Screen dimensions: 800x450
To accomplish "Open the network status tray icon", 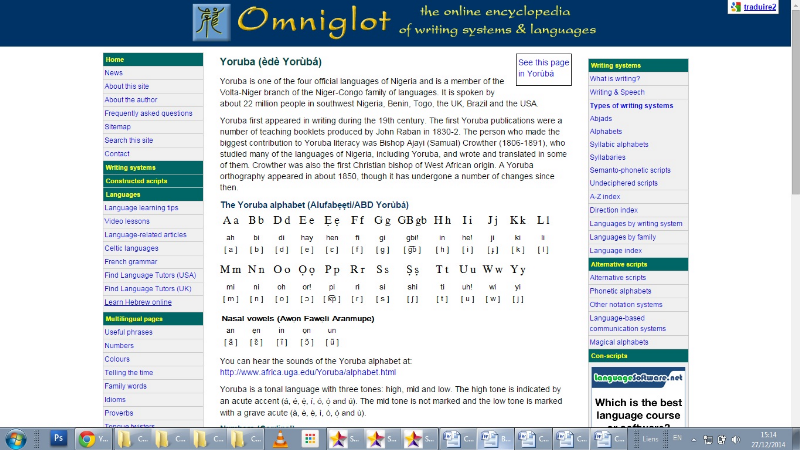I will 708,439.
